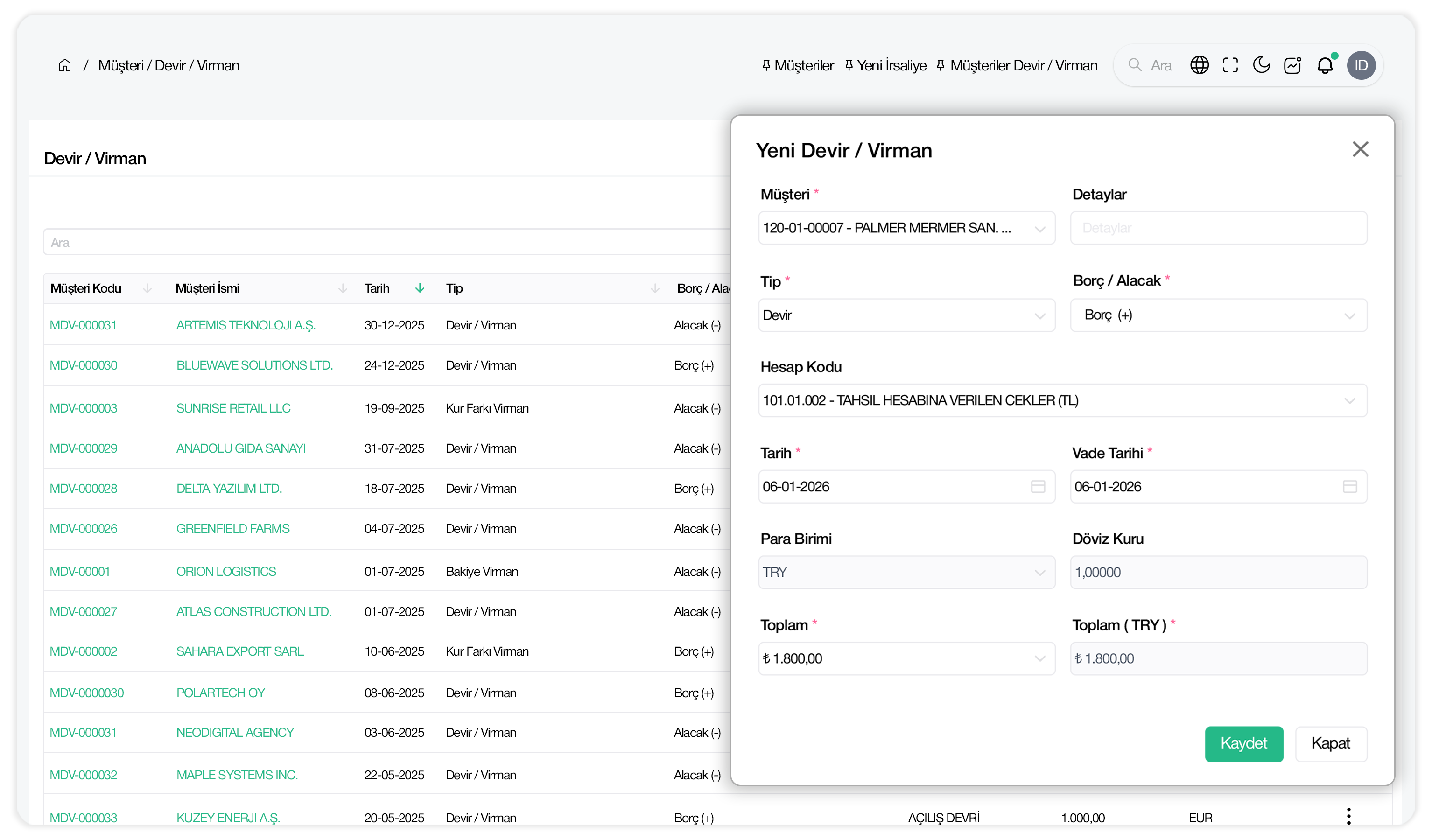This screenshot has height=840, width=1432.
Task: Expand the Müşteri customer dropdown
Action: click(1040, 229)
